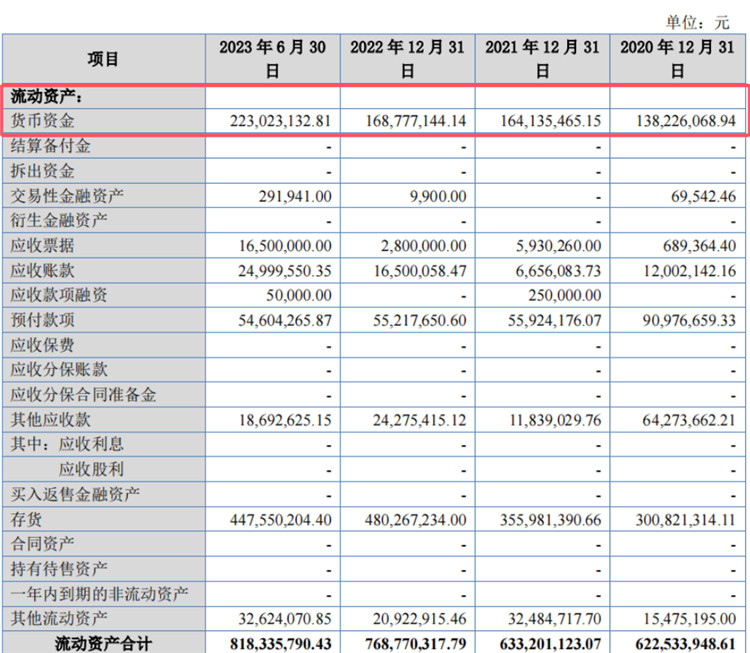Select the value 480,267,234.00
The width and height of the screenshot is (750, 653).
pyautogui.click(x=416, y=520)
